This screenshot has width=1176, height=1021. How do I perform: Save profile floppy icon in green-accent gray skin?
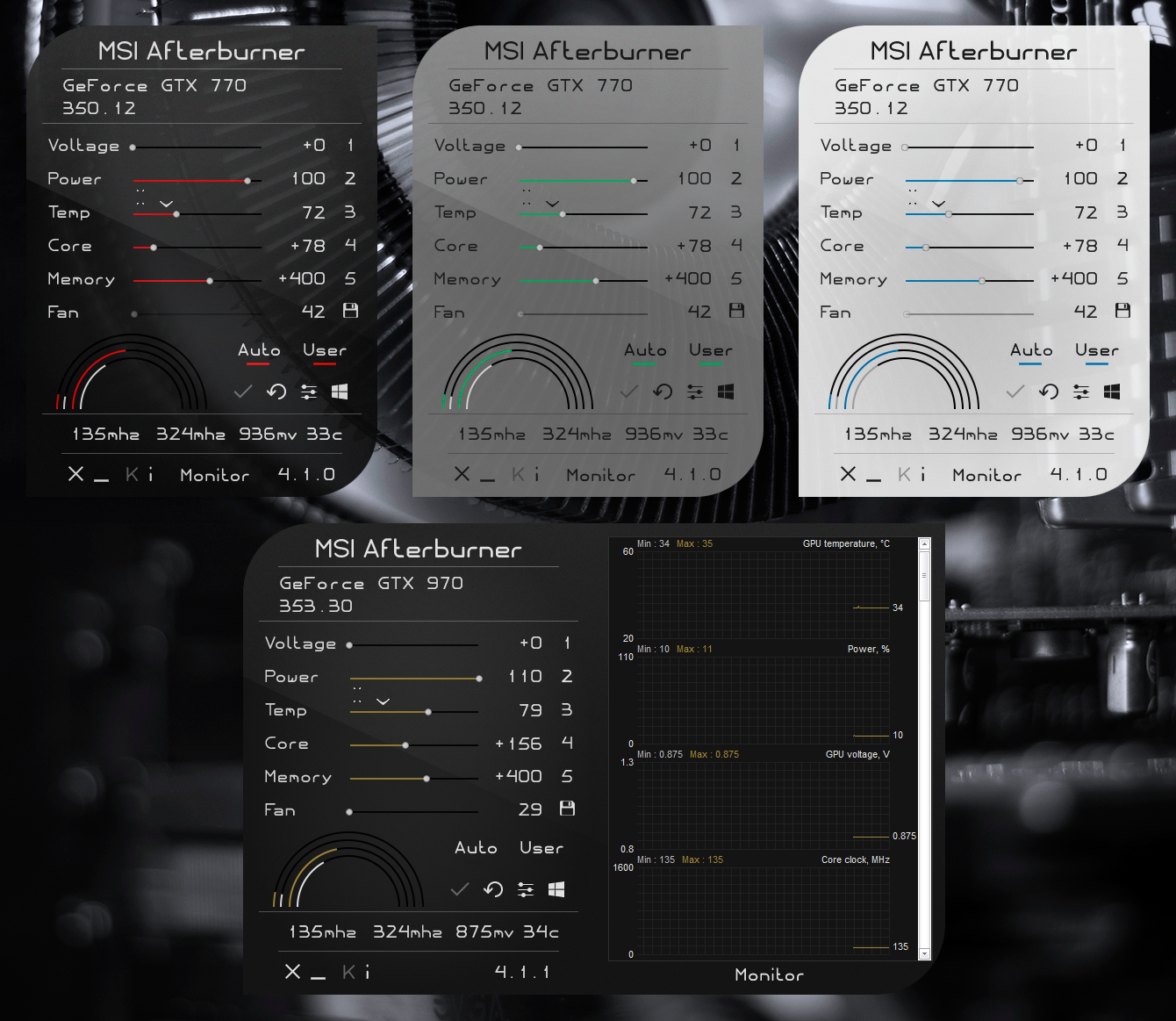click(x=736, y=311)
